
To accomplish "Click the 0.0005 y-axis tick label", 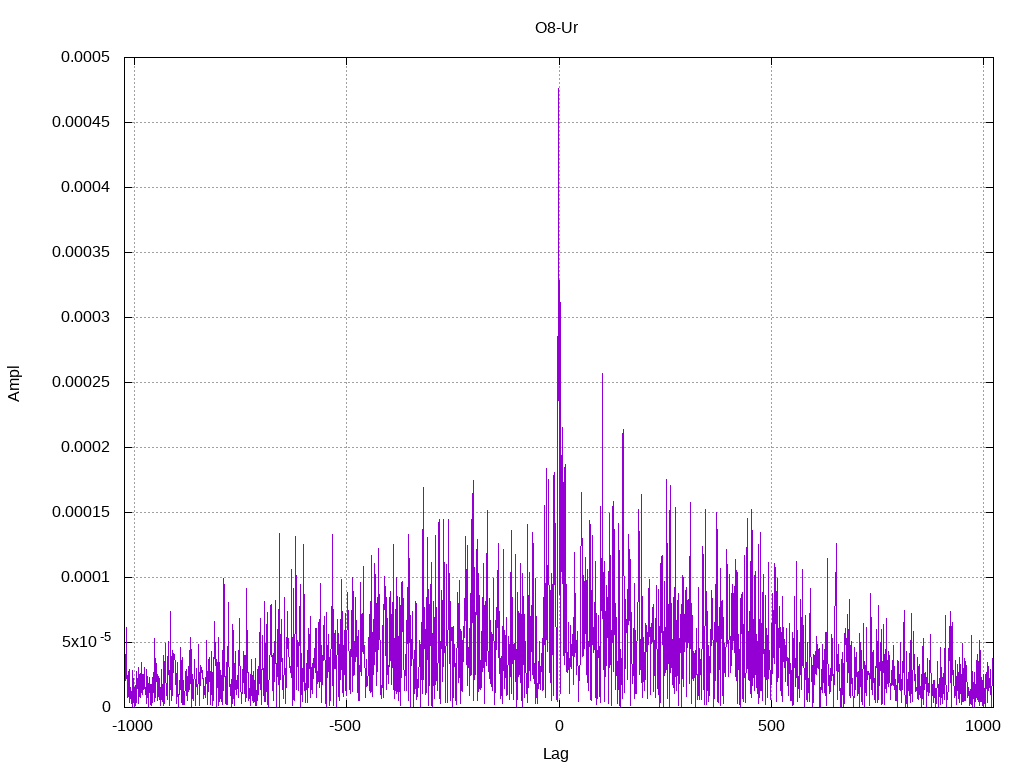I will click(86, 57).
